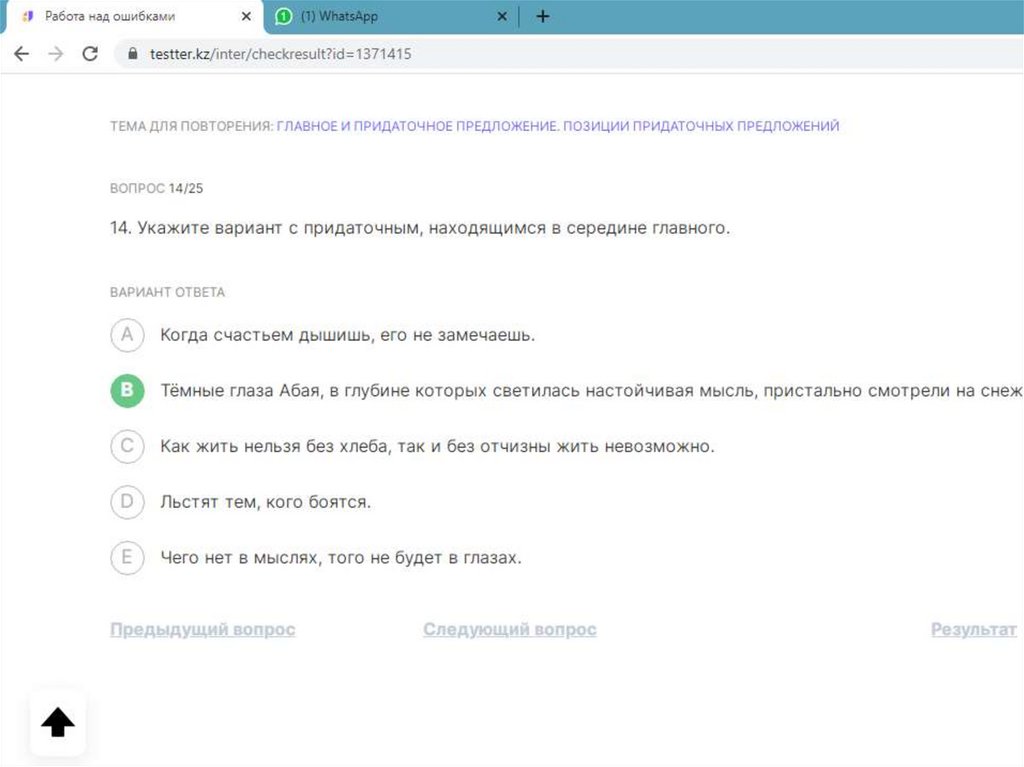Select answer option E
This screenshot has width=1024, height=767.
(127, 557)
